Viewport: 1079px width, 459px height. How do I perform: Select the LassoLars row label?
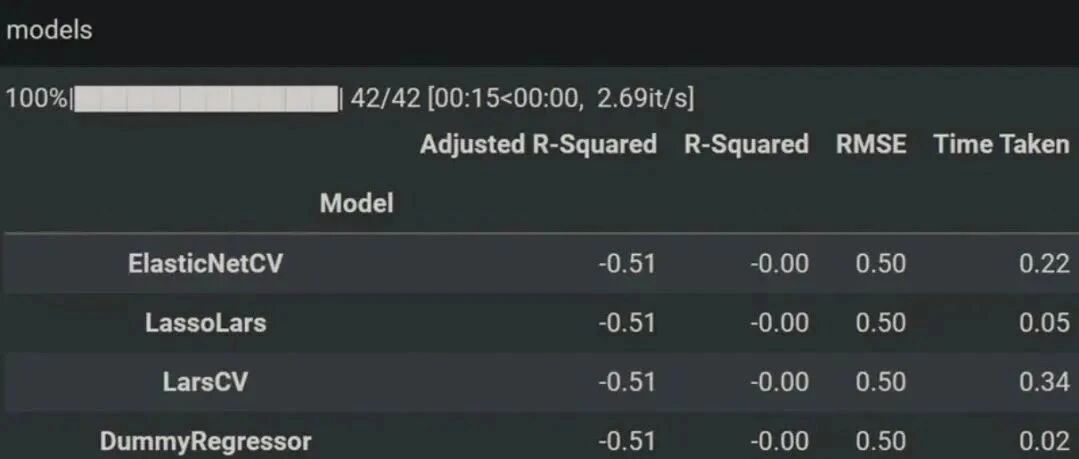point(205,323)
